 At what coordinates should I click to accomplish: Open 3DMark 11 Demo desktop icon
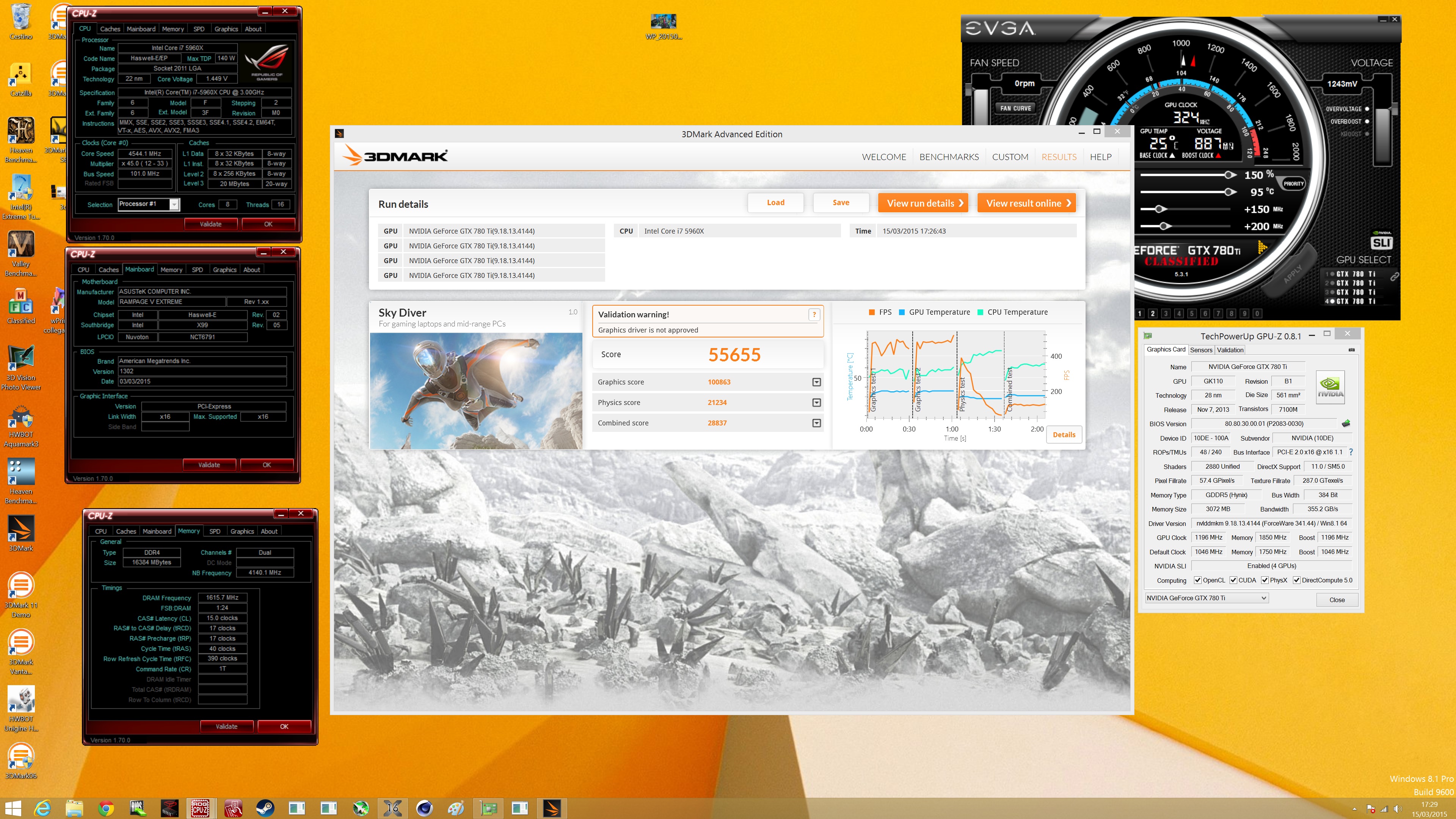tap(21, 595)
